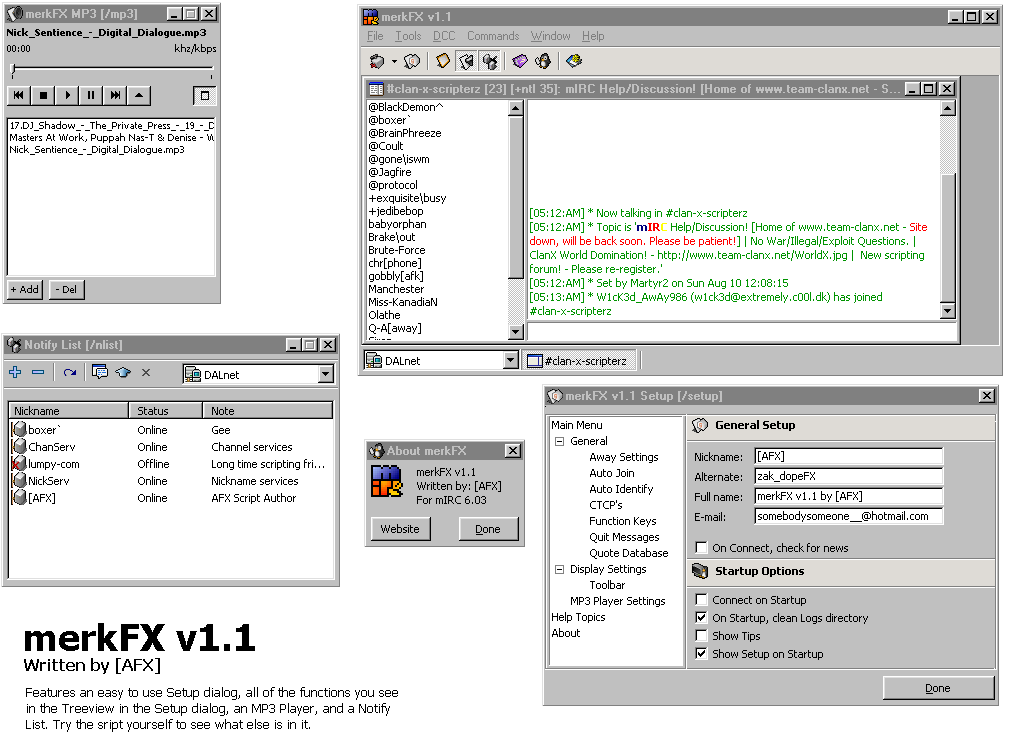Open the dropdown arrow beside the connect icon
1024x736 pixels.
[394, 62]
